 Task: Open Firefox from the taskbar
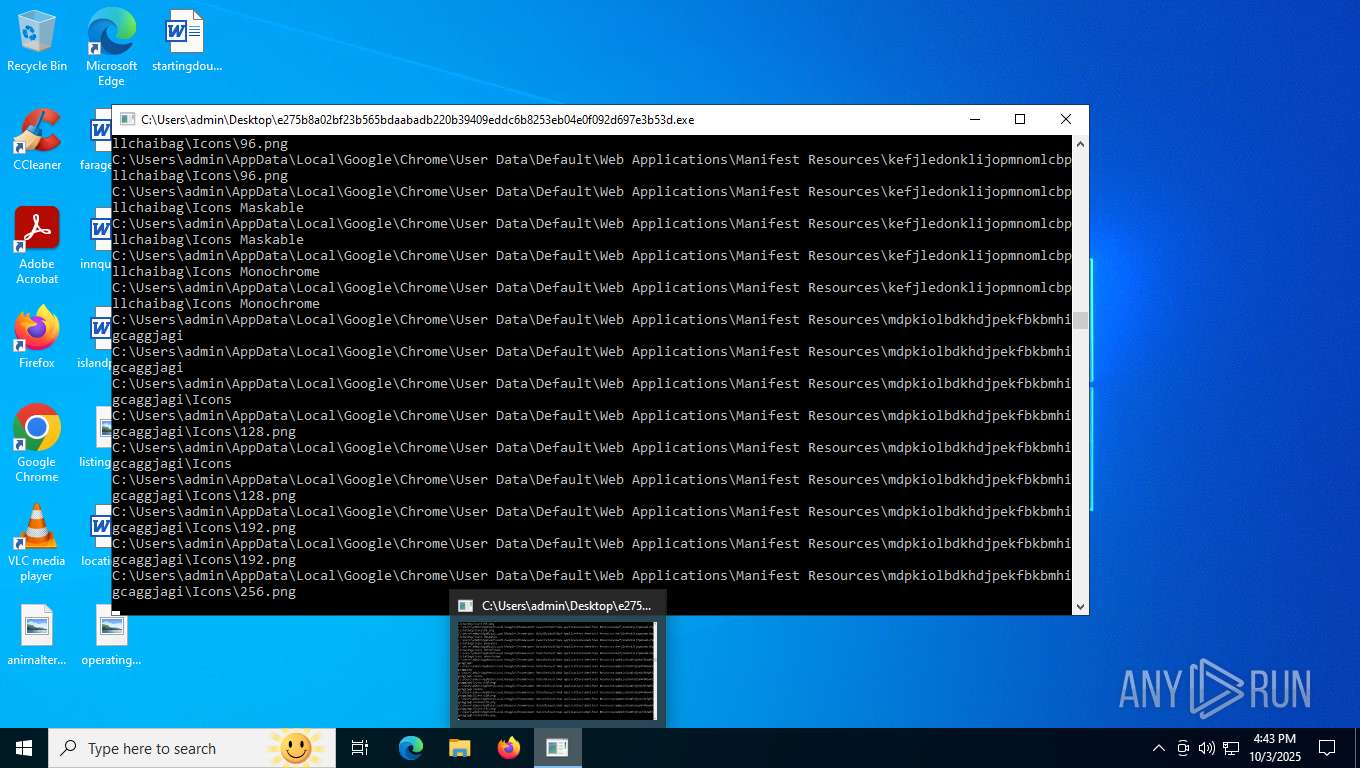pos(509,748)
